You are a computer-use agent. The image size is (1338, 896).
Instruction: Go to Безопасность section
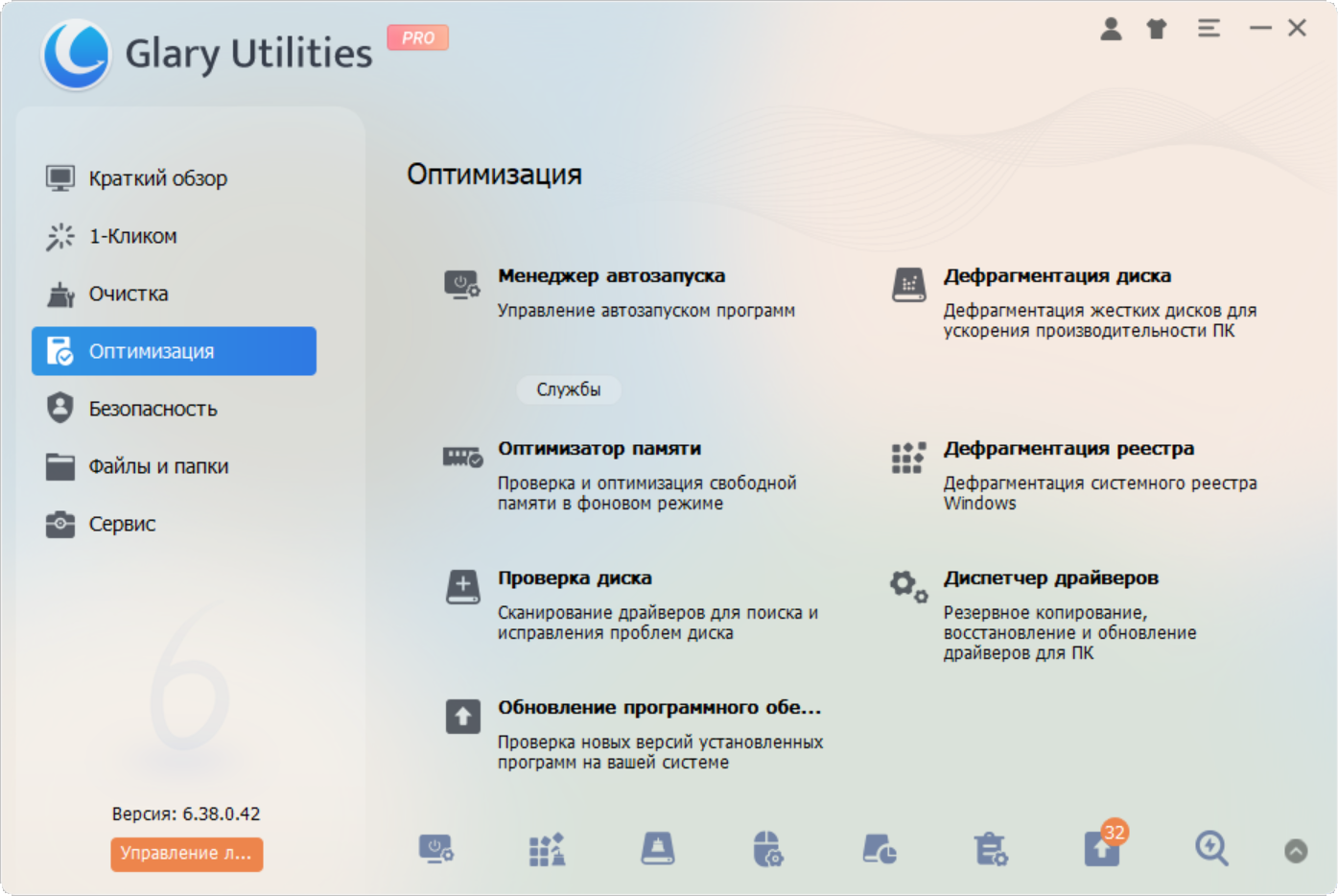(x=153, y=409)
